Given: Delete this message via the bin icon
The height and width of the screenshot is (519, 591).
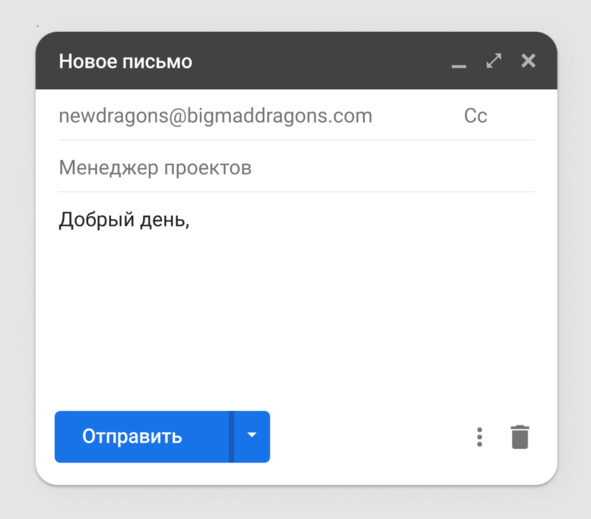Looking at the screenshot, I should 520,437.
